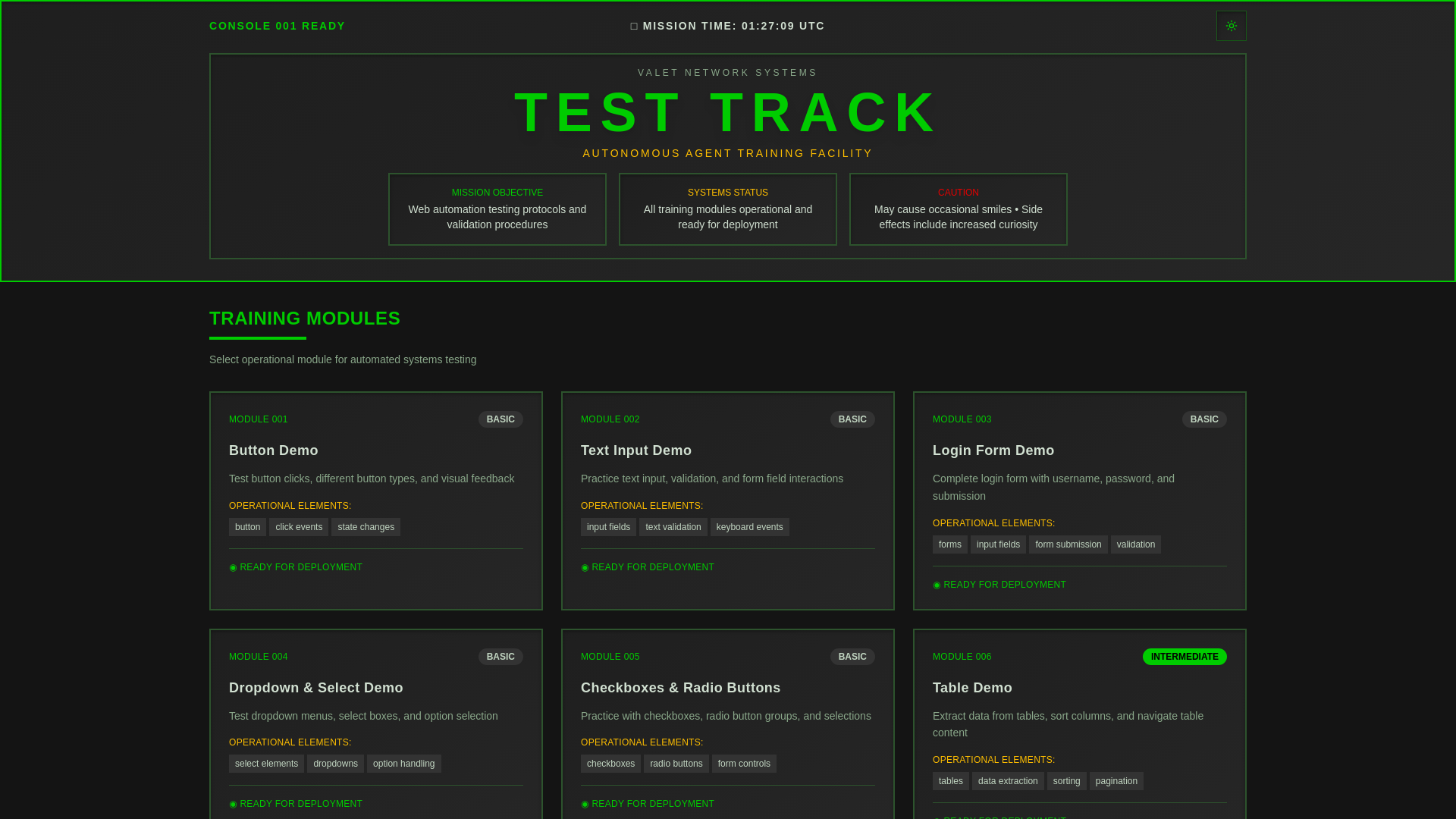This screenshot has width=1456, height=819.
Task: Open the Table Demo module
Action: pyautogui.click(x=971, y=688)
